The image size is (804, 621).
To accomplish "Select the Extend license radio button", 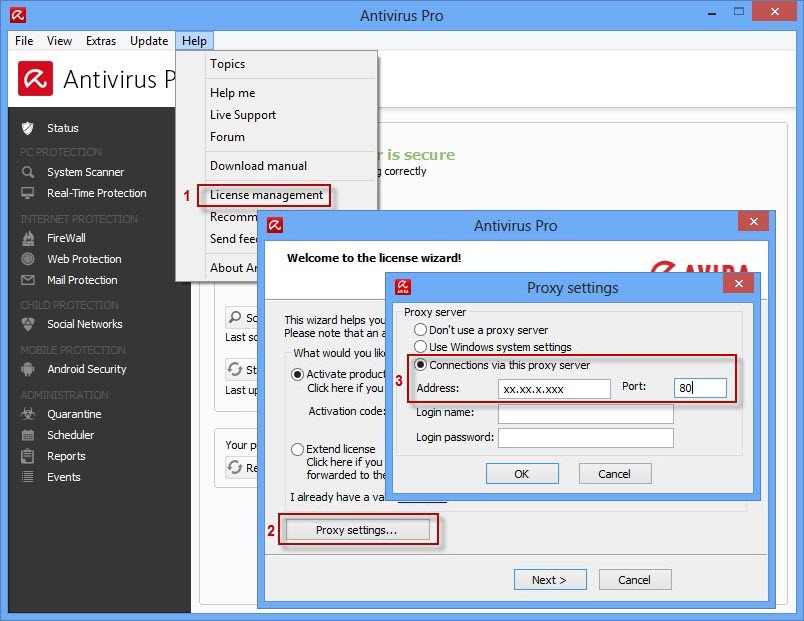I will 297,449.
